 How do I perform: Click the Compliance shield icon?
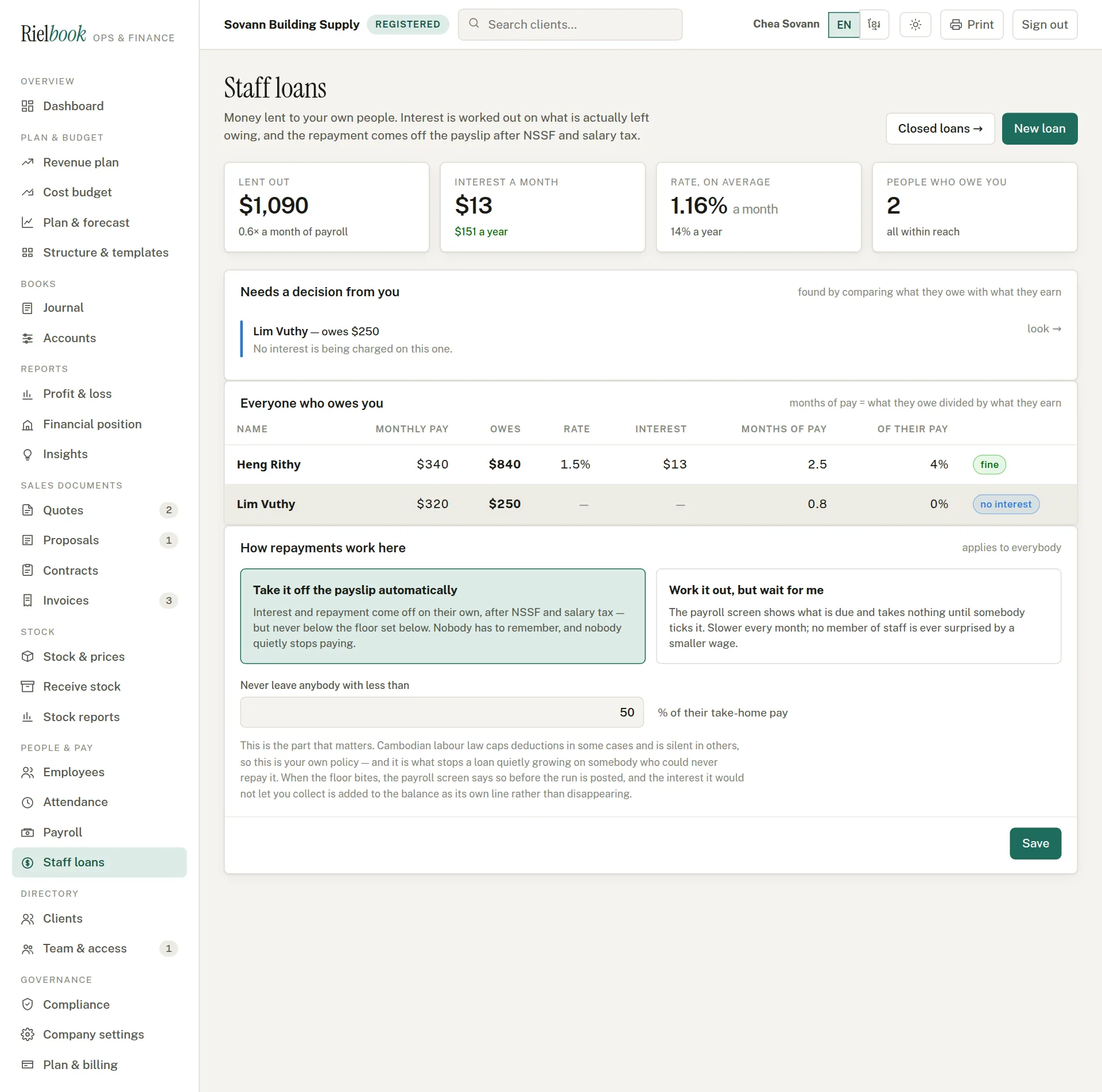click(28, 1005)
